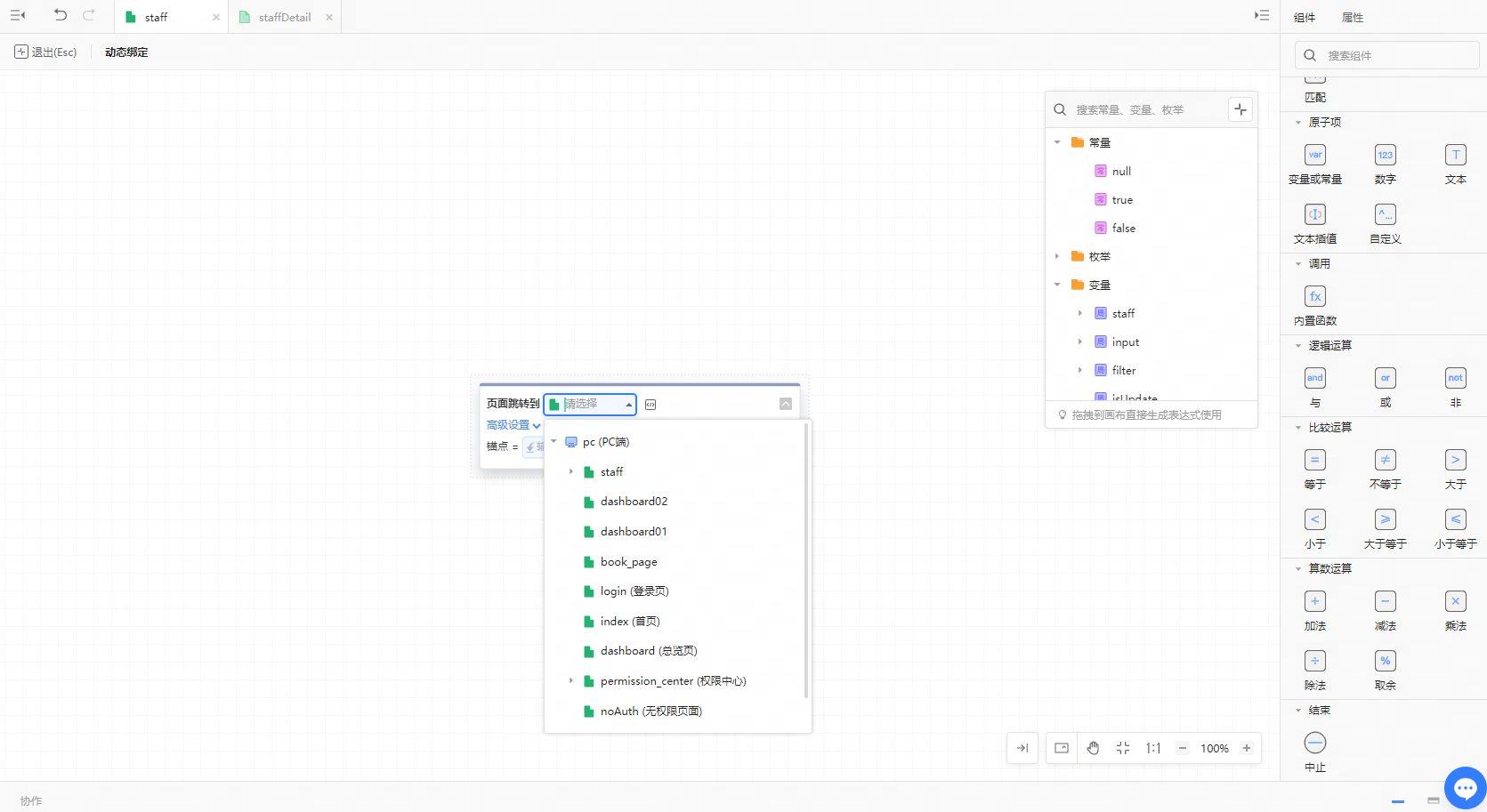Select the 等于 equals operator
The height and width of the screenshot is (812, 1487).
tap(1315, 460)
